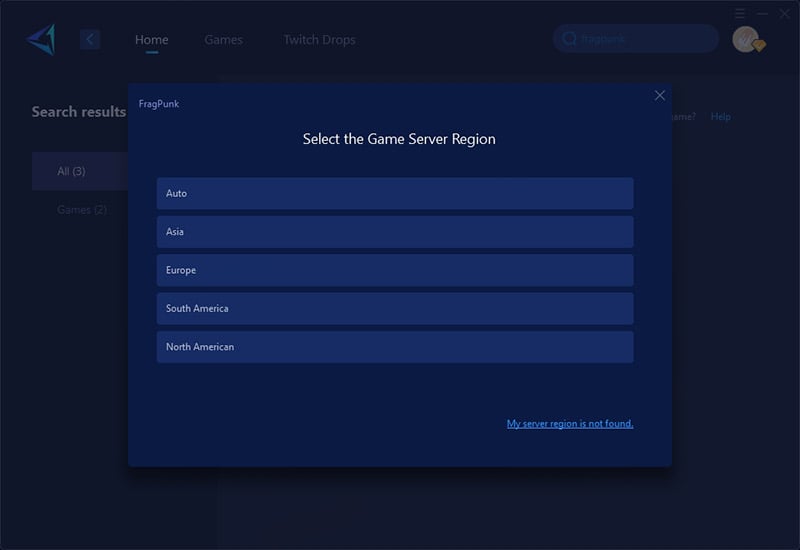
Task: Select the All (3) filter
Action: 80,171
